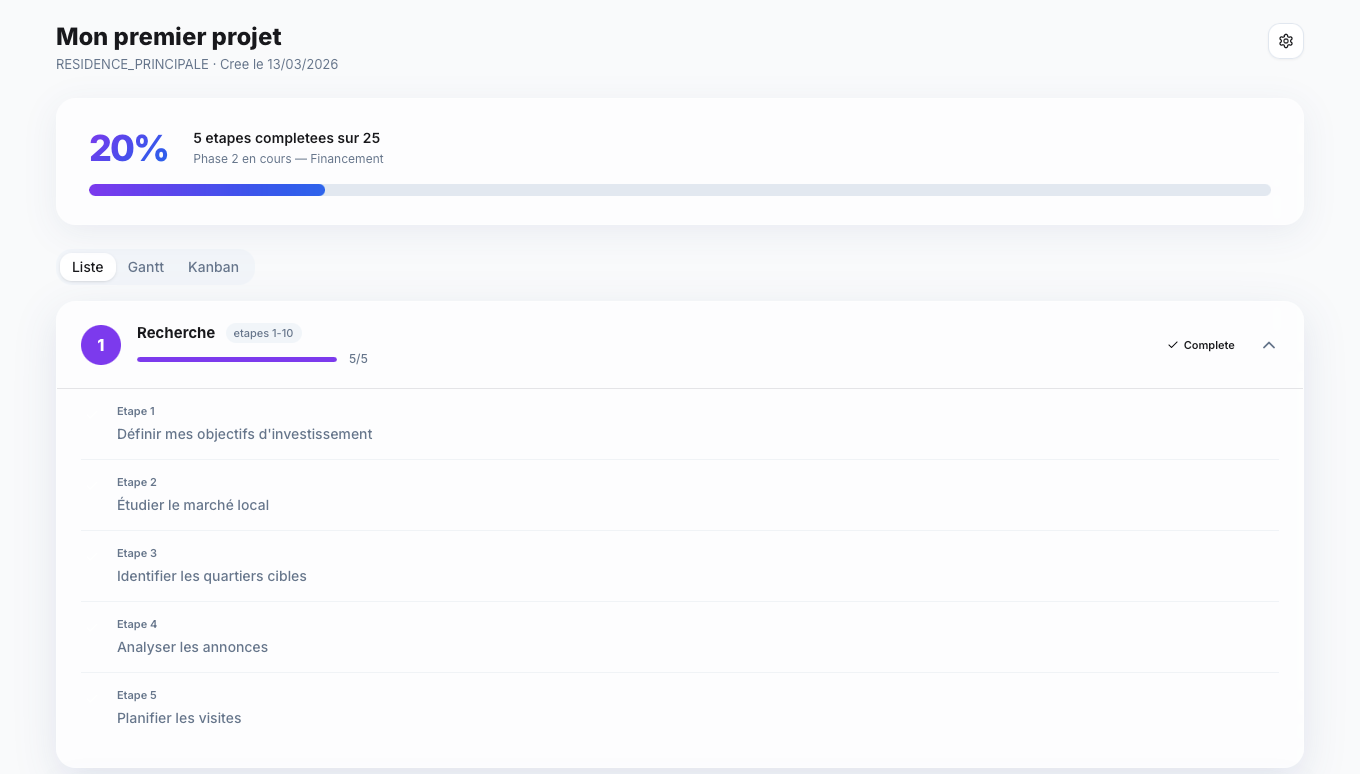
Task: Click the "Mon premier projet" title
Action: (169, 37)
